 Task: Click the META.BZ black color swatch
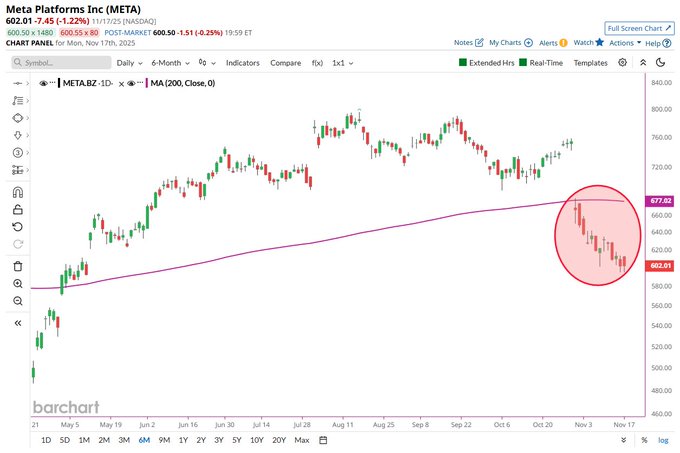(59, 83)
